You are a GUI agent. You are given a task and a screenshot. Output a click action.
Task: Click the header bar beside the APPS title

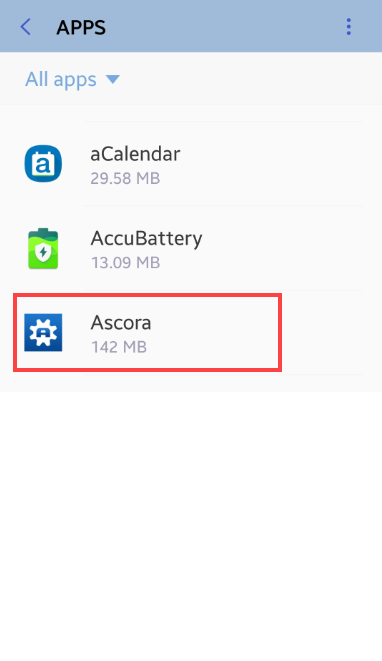point(223,27)
